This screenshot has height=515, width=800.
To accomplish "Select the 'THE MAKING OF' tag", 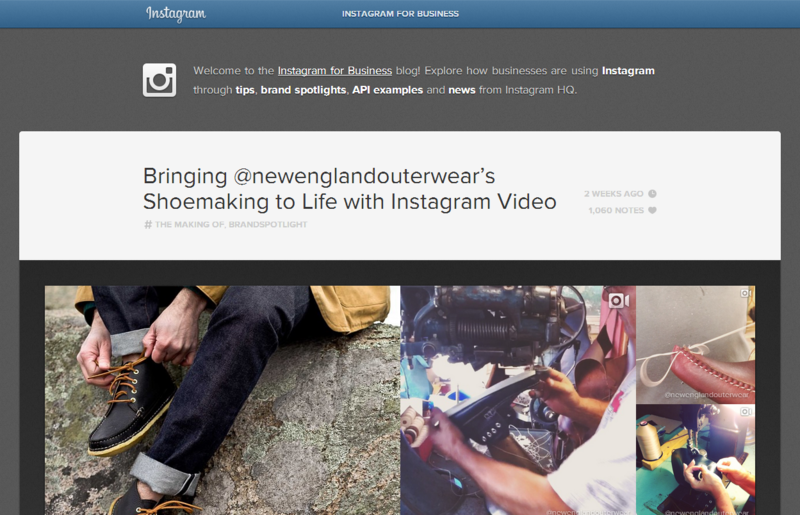I will (189, 224).
